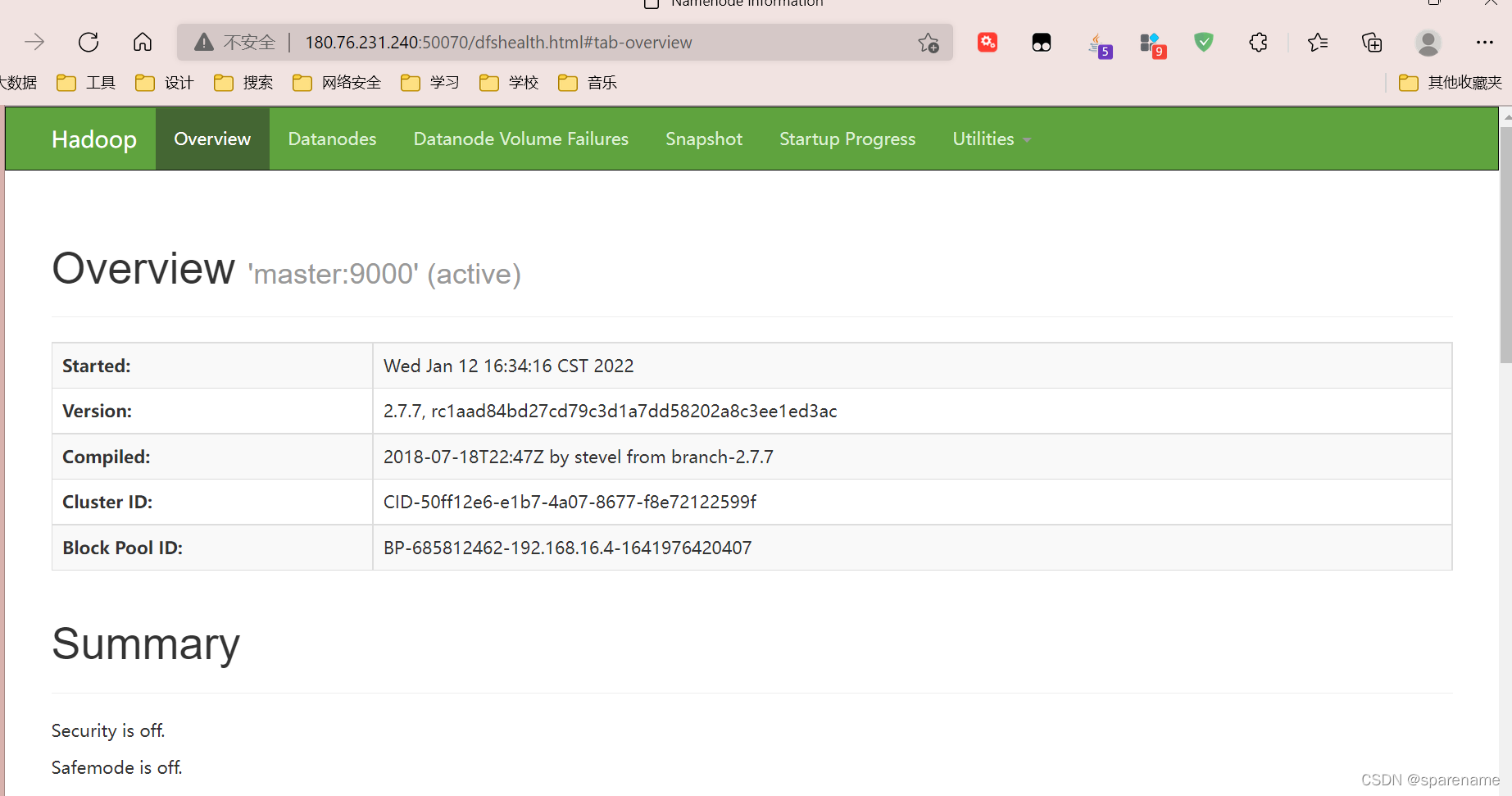1512x796 pixels.
Task: Open the favorites list icon
Action: (x=1318, y=42)
